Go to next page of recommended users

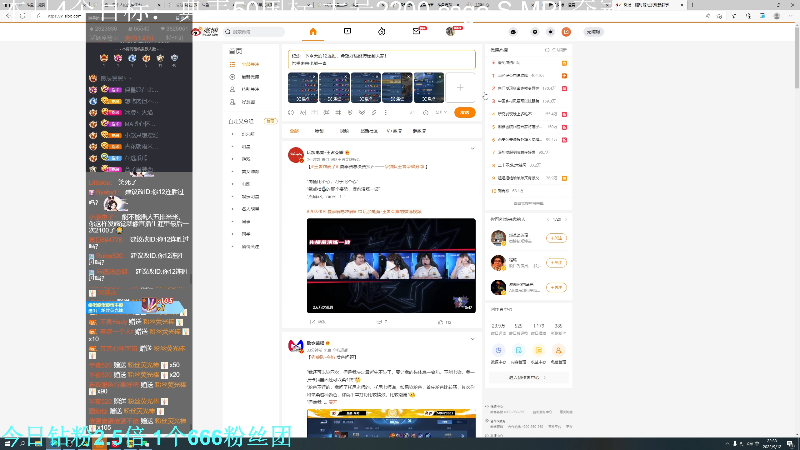565,219
